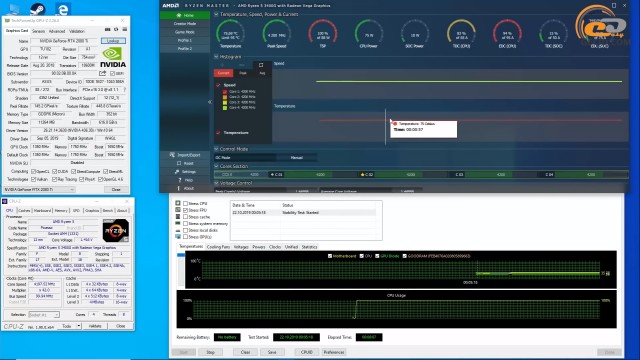The width and height of the screenshot is (640, 360).
Task: Open GPU-Z hamburger menu icon
Action: [x=124, y=29]
